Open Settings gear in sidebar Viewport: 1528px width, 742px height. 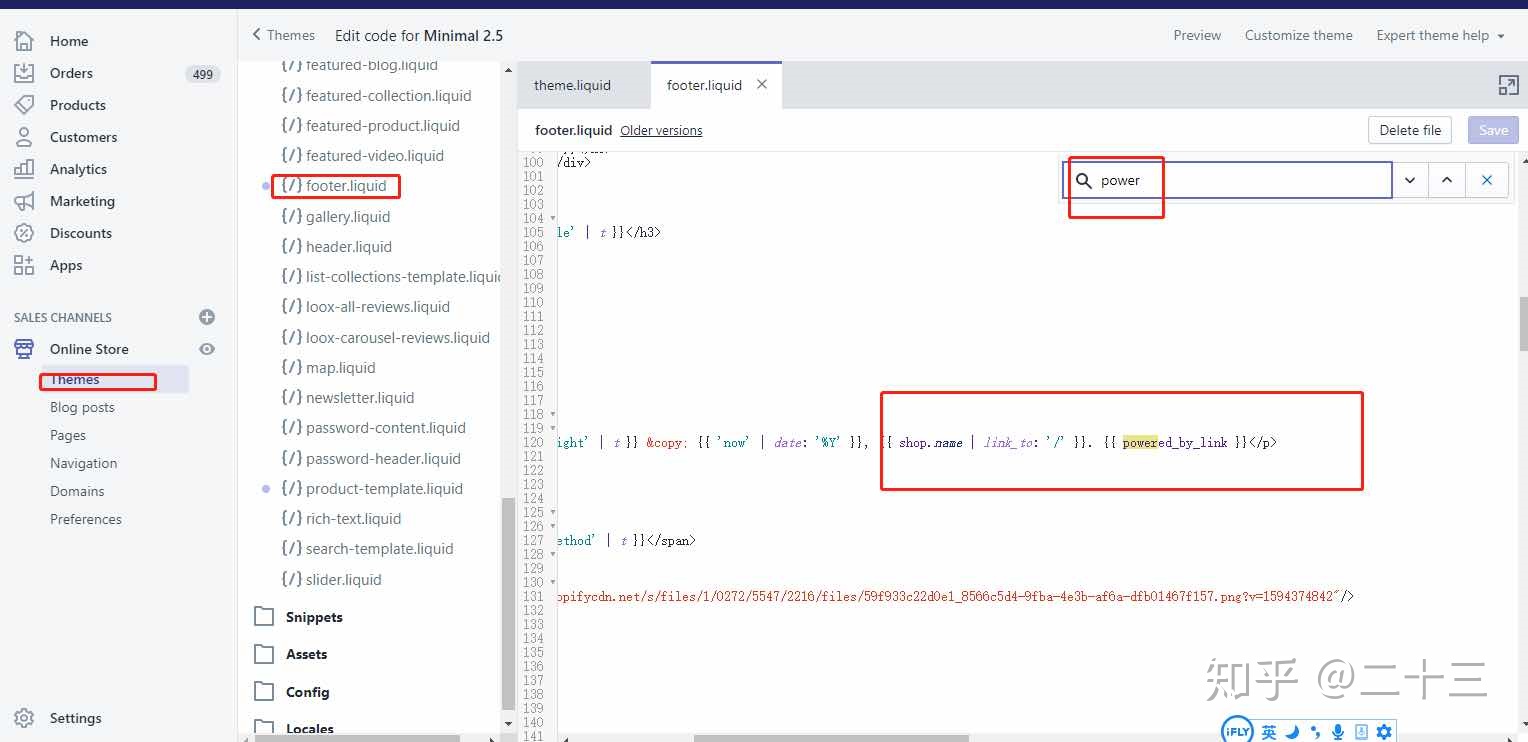[x=24, y=718]
